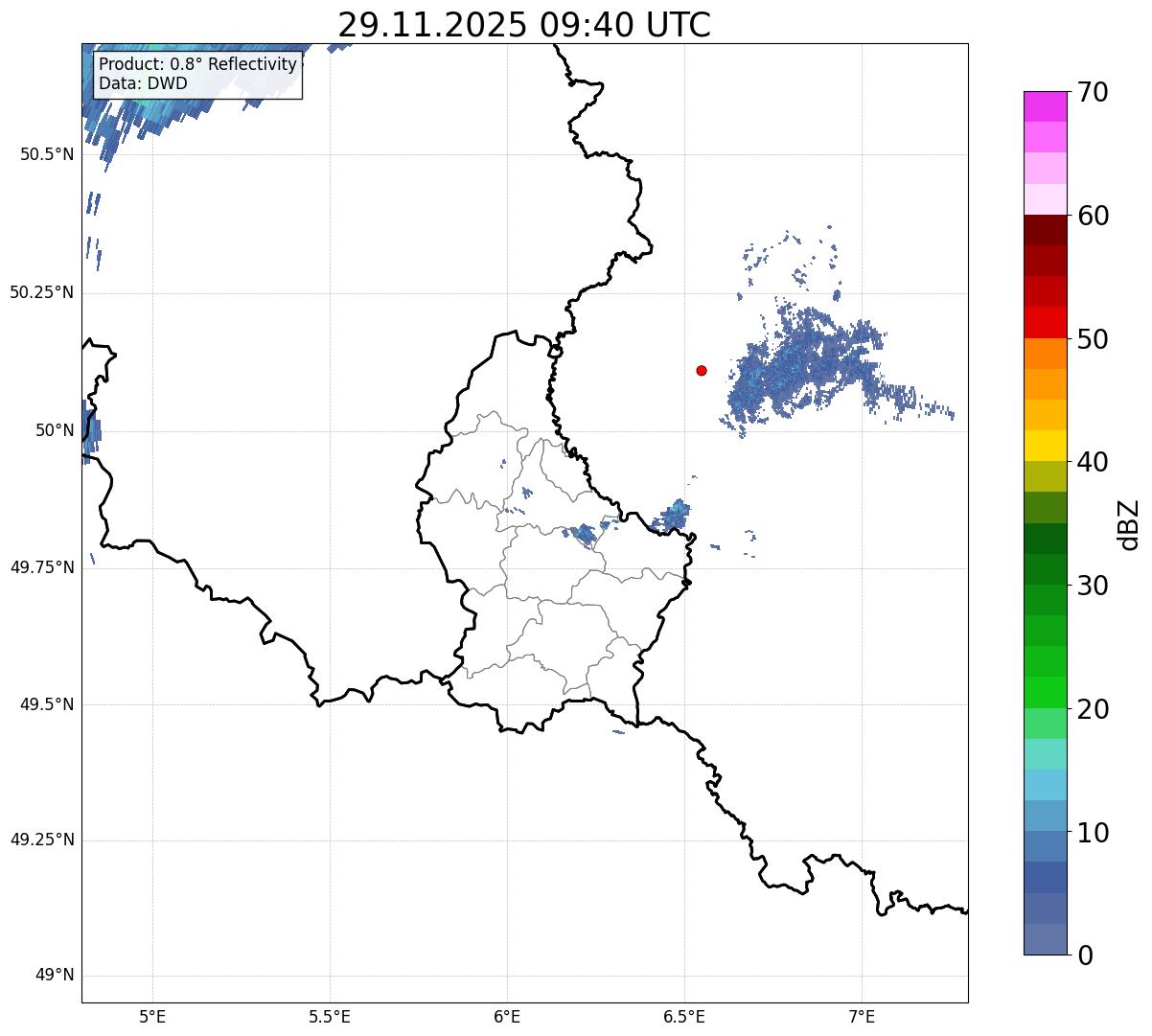Click the "Data: DWD" label
This screenshot has height=1036, width=1152.
(x=143, y=83)
